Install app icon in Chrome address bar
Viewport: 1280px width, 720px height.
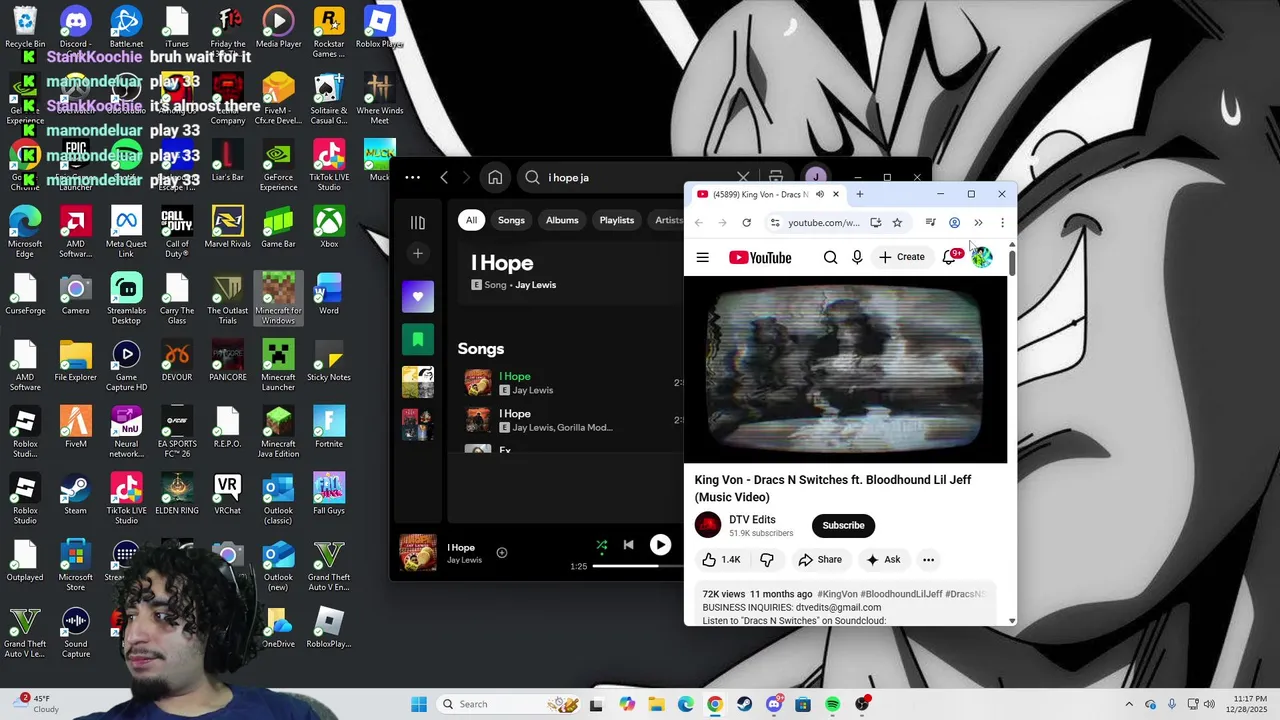[x=875, y=223]
